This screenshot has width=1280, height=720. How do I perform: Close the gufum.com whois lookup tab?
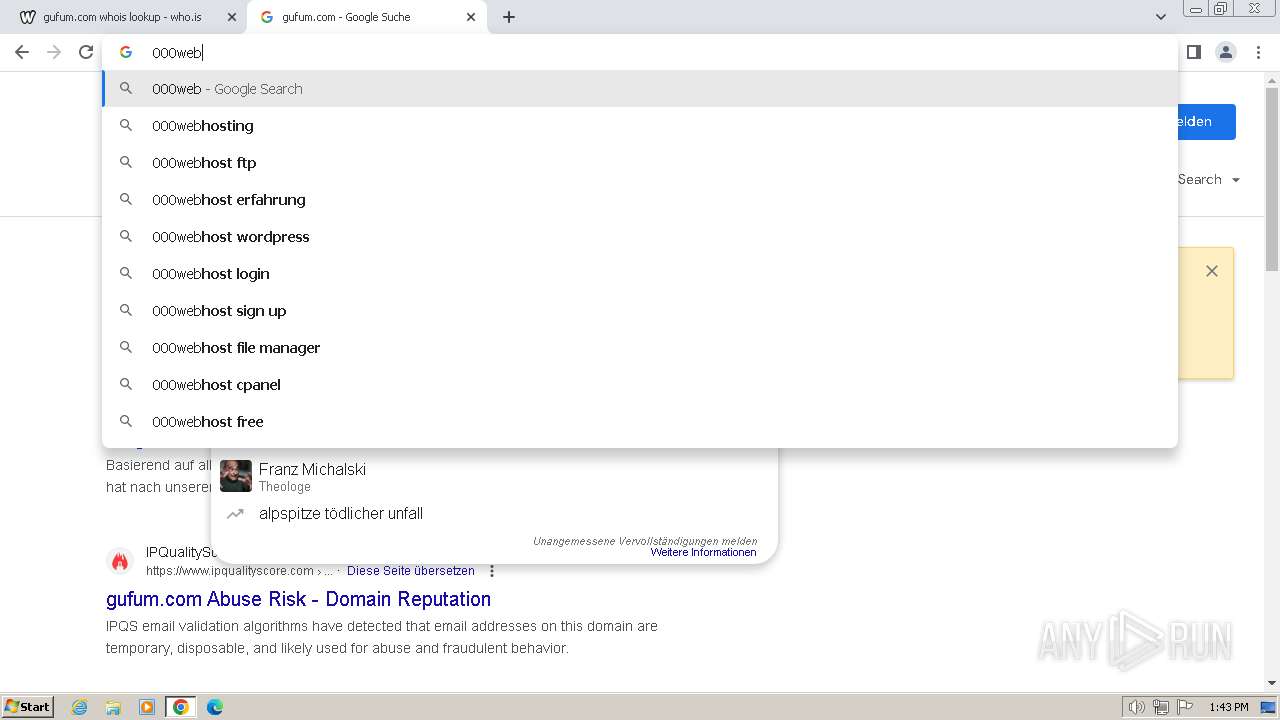232,17
